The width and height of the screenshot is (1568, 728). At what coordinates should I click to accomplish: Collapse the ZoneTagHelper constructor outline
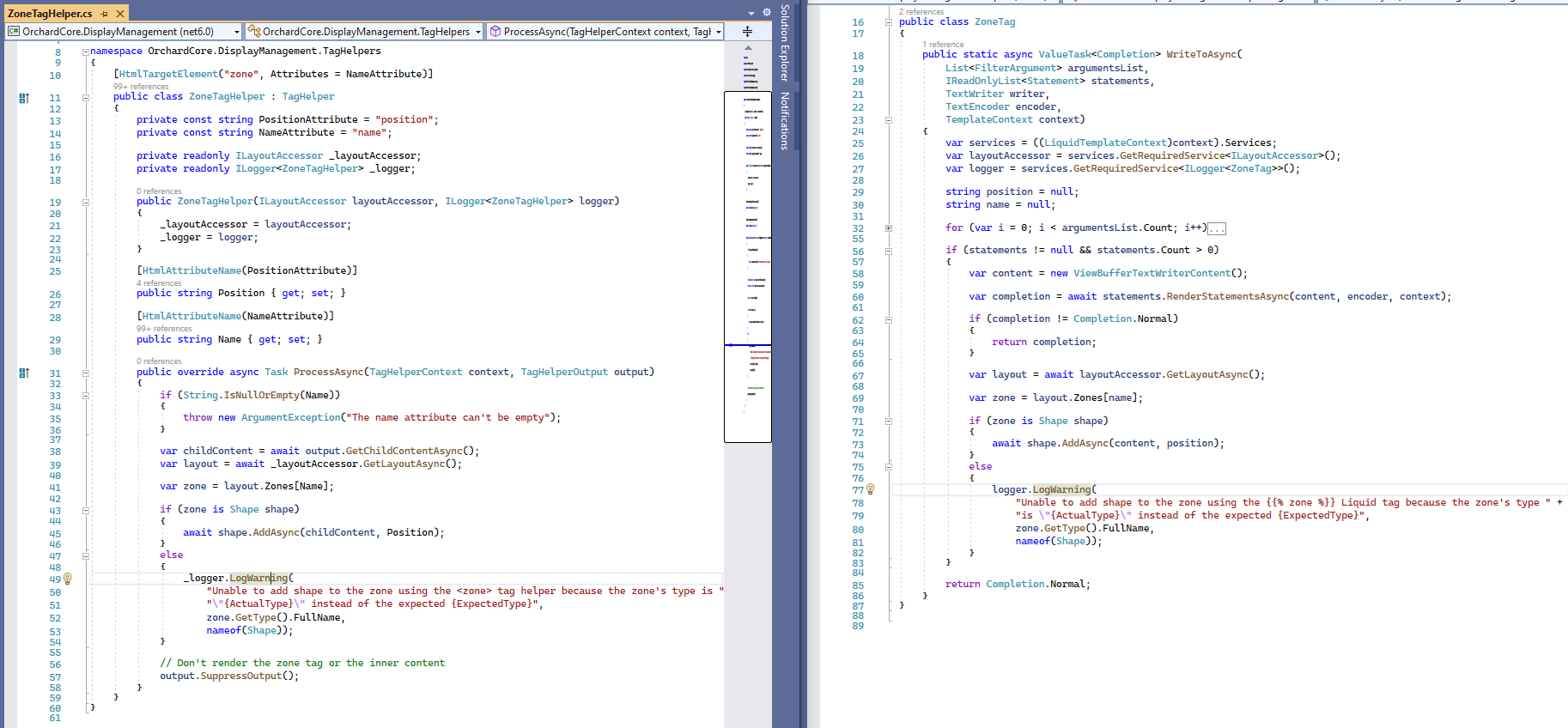pyautogui.click(x=86, y=203)
